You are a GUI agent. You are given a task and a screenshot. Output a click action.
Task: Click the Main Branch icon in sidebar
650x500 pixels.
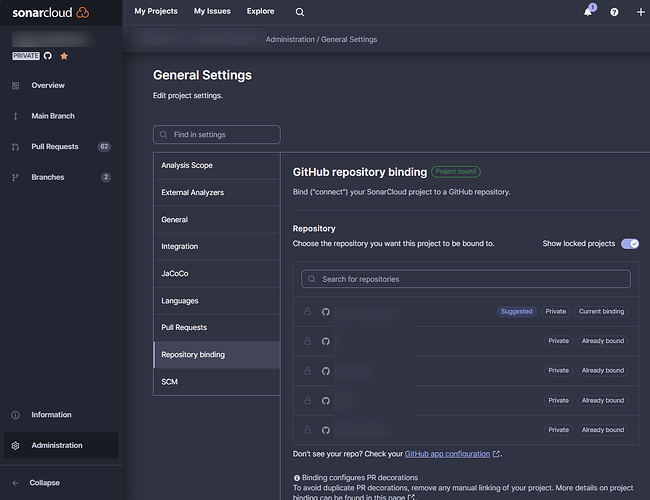[x=15, y=116]
